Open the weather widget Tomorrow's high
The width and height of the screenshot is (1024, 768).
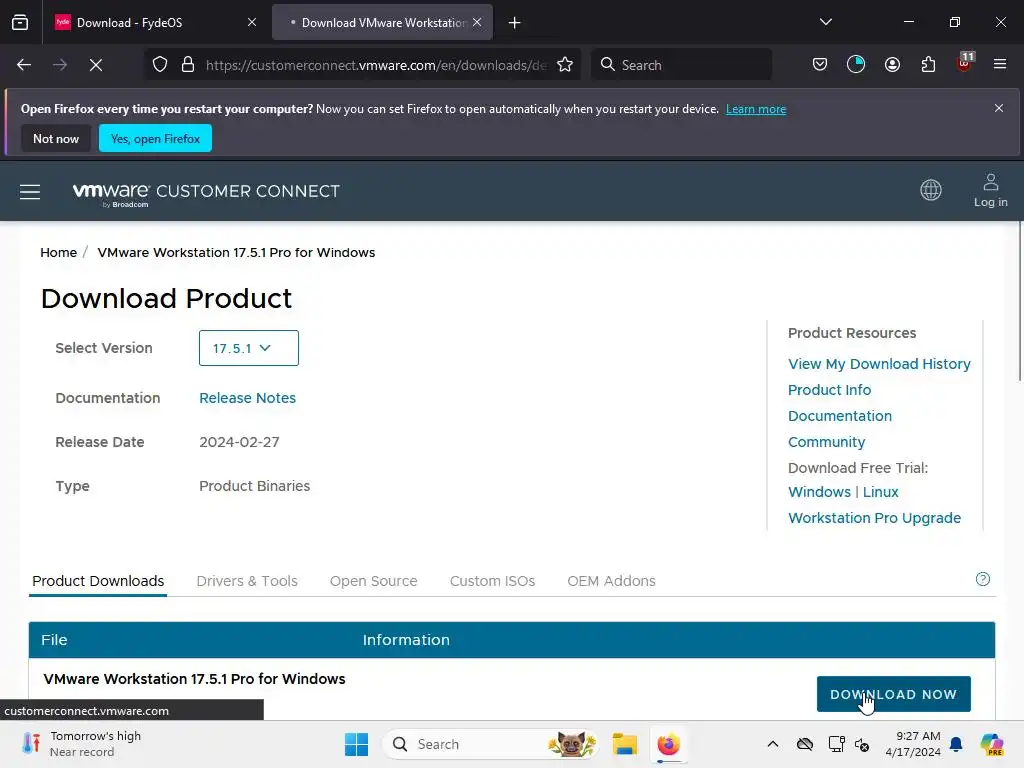pos(82,744)
